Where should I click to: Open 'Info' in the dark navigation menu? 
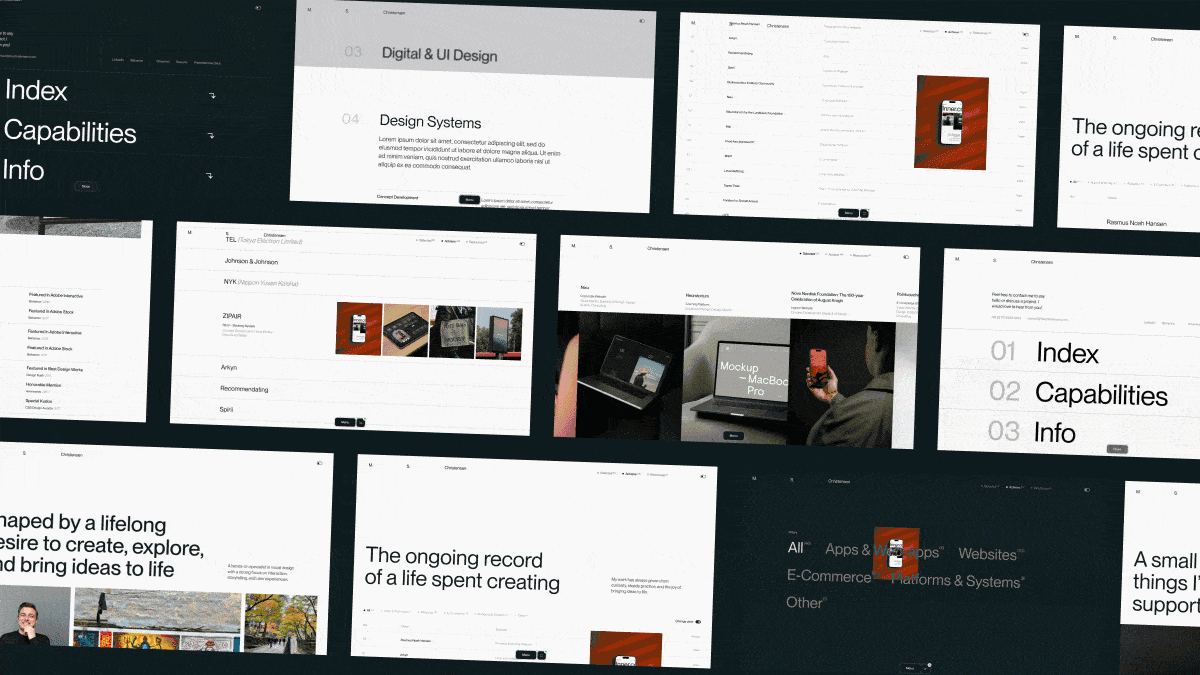(x=24, y=170)
